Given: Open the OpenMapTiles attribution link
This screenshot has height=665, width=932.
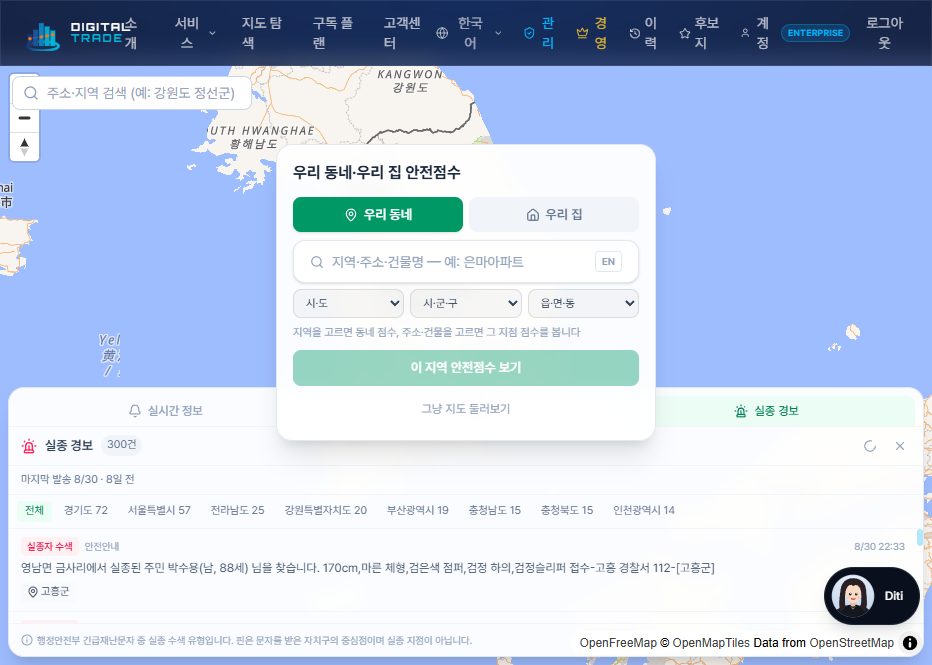Looking at the screenshot, I should tap(711, 642).
